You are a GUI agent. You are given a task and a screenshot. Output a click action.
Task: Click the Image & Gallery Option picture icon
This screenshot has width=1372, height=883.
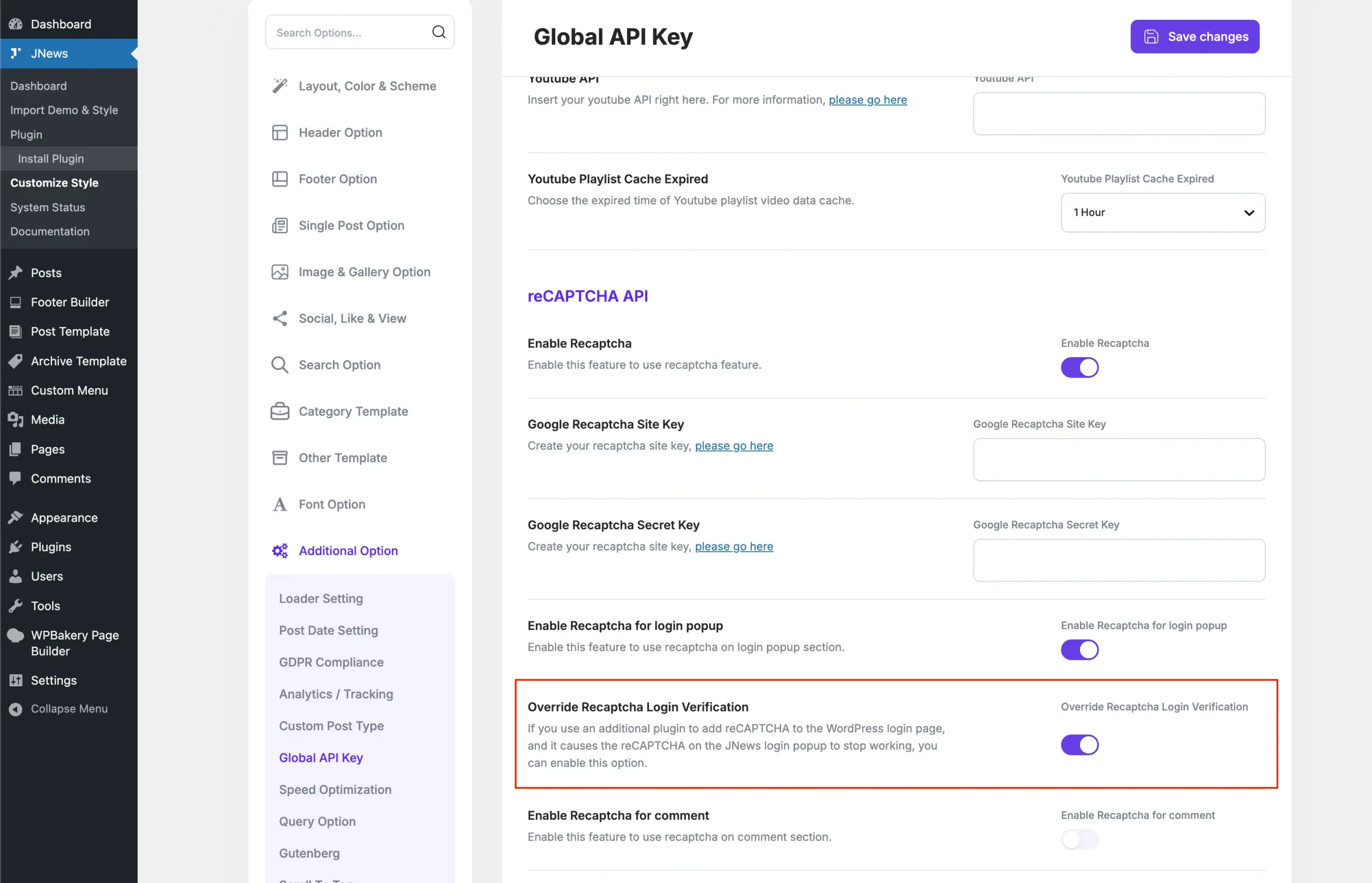coord(280,272)
